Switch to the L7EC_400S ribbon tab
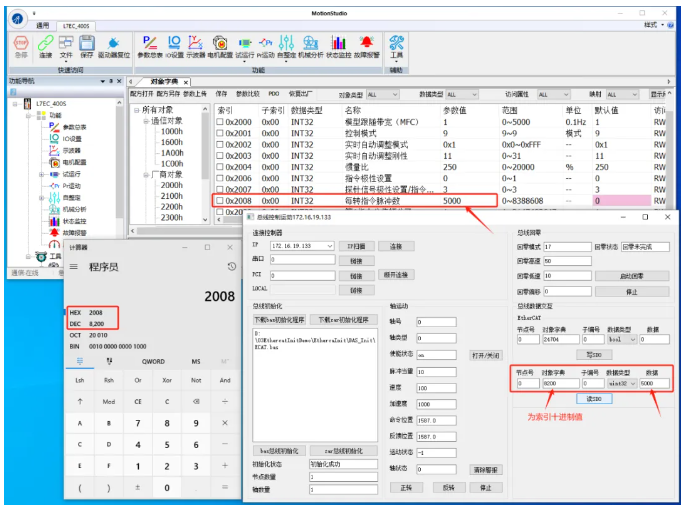The height and width of the screenshot is (510, 686). (76, 26)
